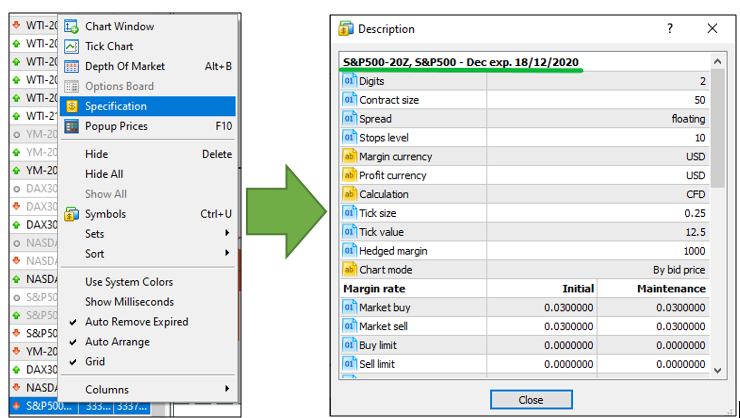Open Symbols menu entry
The image size is (740, 418).
pos(147,214)
